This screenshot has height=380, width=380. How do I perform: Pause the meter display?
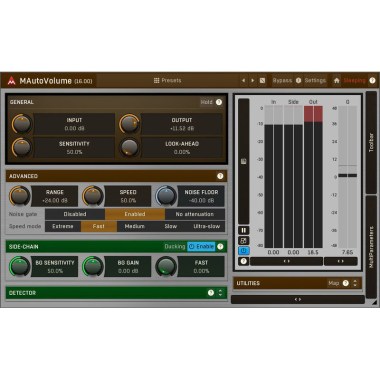click(x=244, y=230)
